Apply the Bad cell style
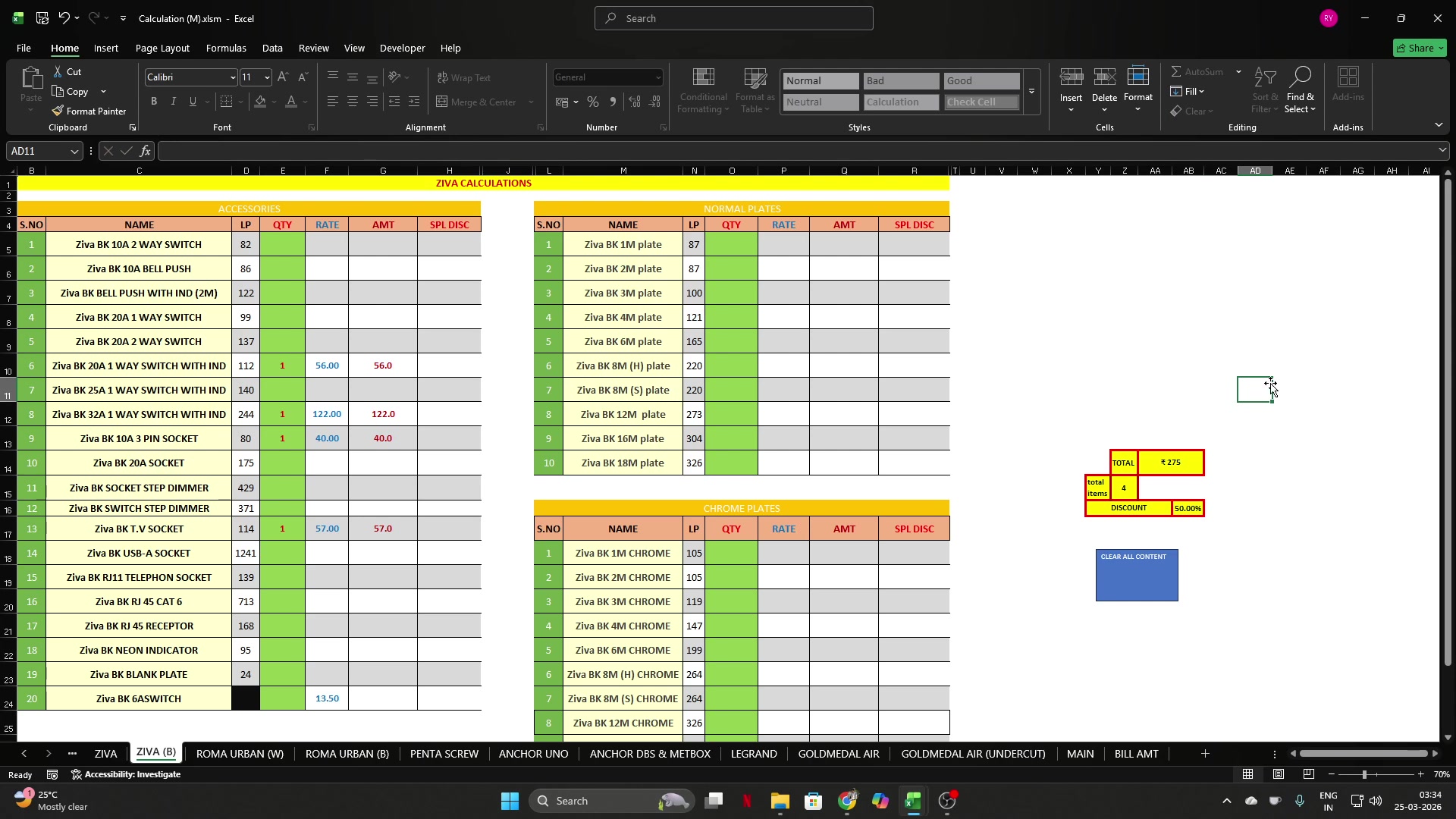Screen dimensions: 1456x819 901,80
